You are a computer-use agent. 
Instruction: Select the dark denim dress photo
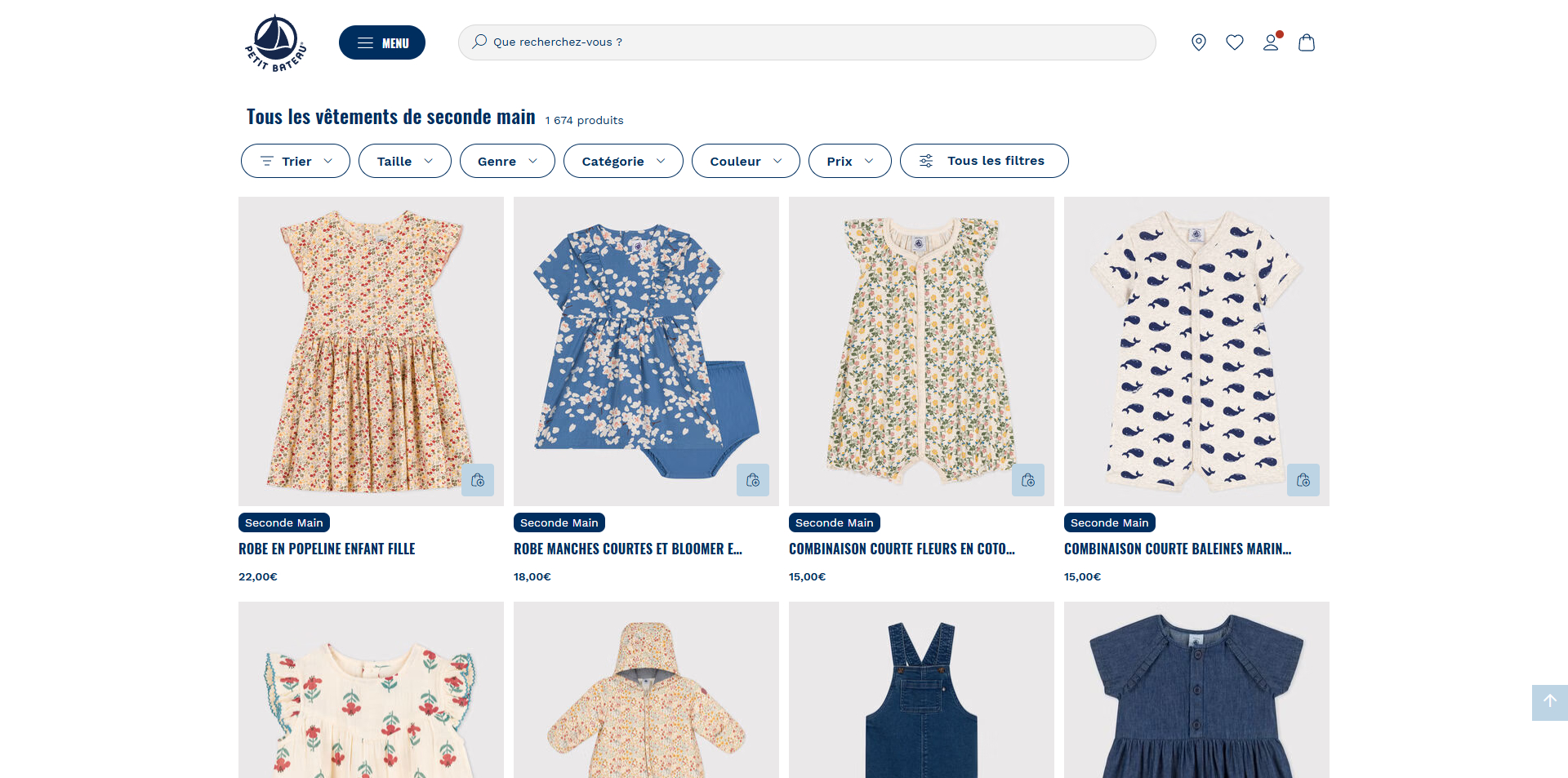point(1196,690)
